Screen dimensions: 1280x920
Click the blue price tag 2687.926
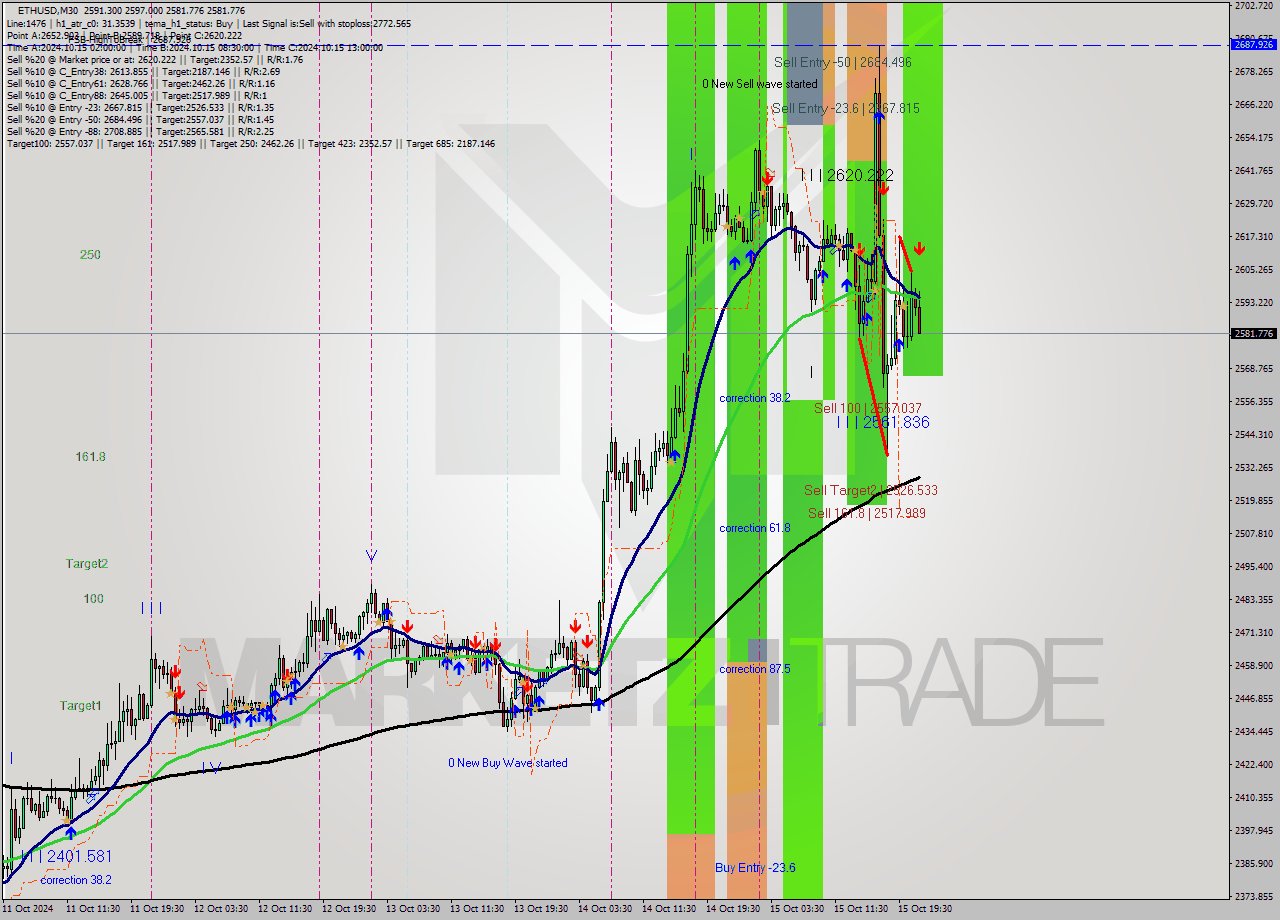click(1253, 45)
